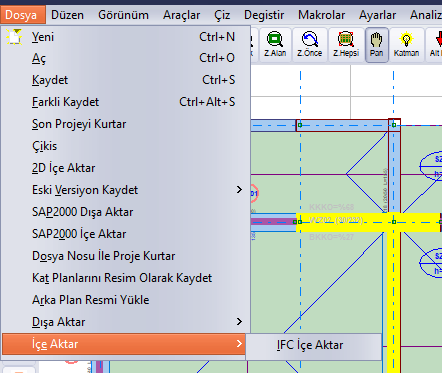Open the Araçlar menu

tap(181, 15)
